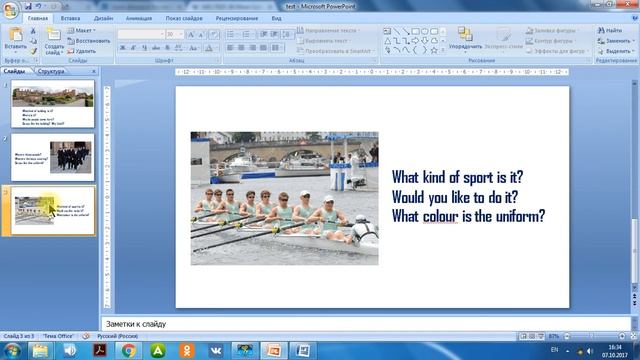640x360 pixels.
Task: Click the Clear Formatting icon
Action: (214, 35)
